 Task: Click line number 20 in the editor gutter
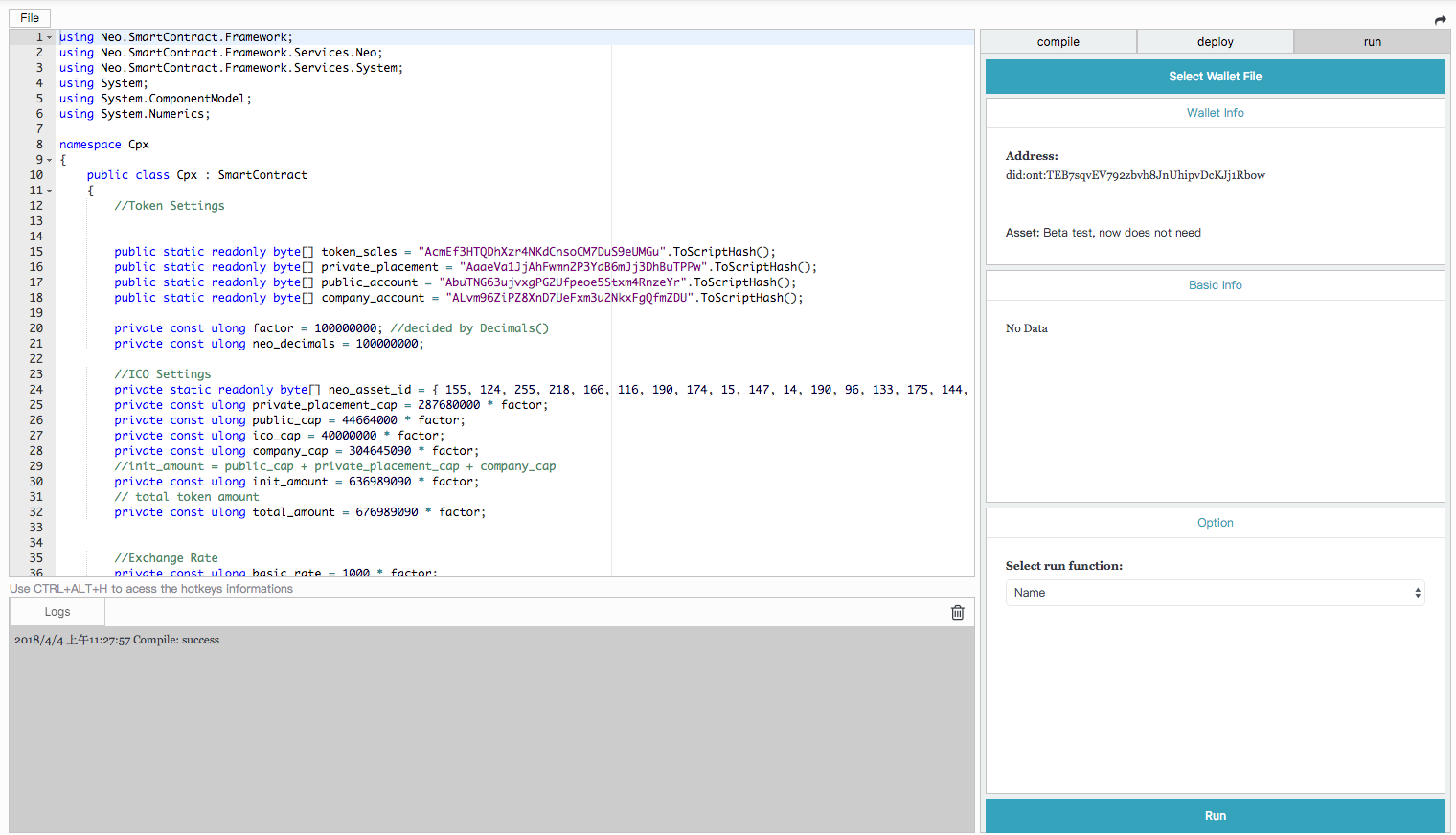pos(36,327)
